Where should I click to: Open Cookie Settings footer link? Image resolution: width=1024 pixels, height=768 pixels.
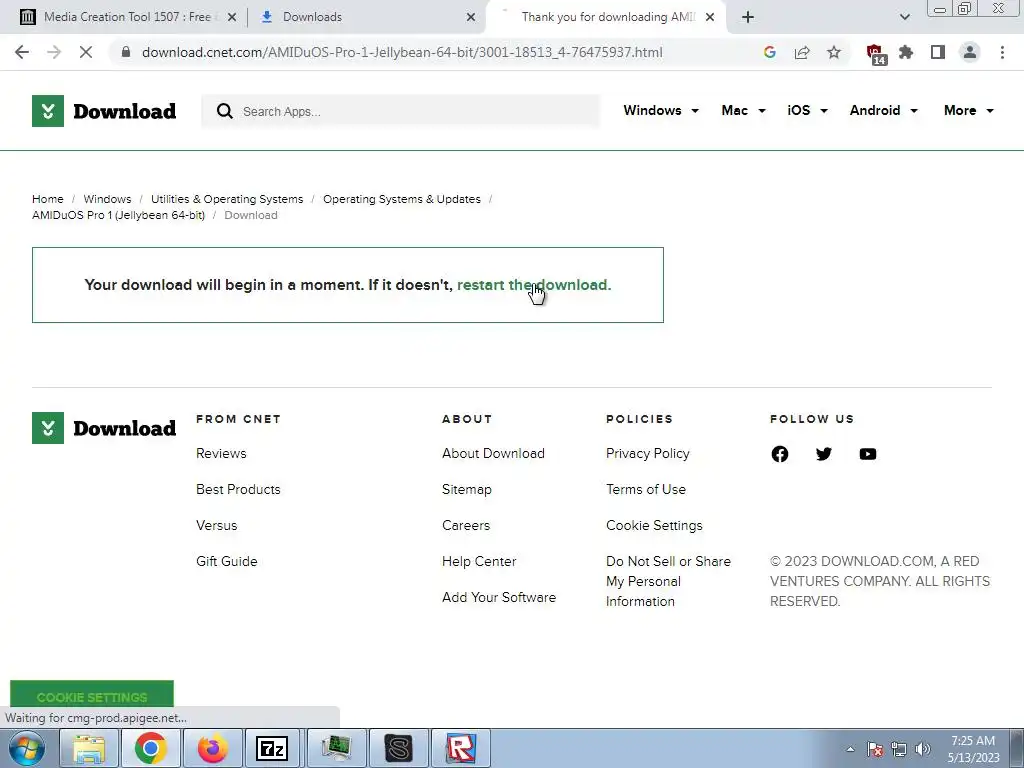pos(654,525)
